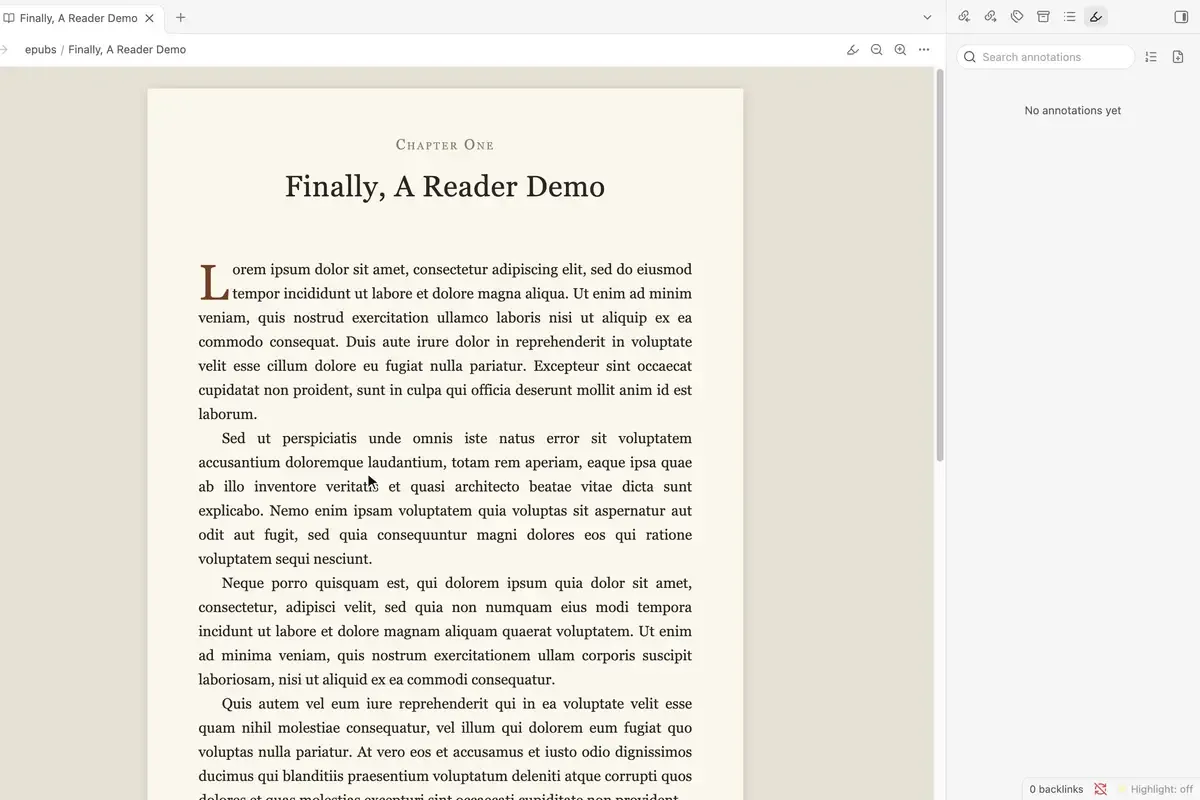Toggle highlighter mode in reader toolbar
Screen dimensions: 1200x800
(x=853, y=50)
